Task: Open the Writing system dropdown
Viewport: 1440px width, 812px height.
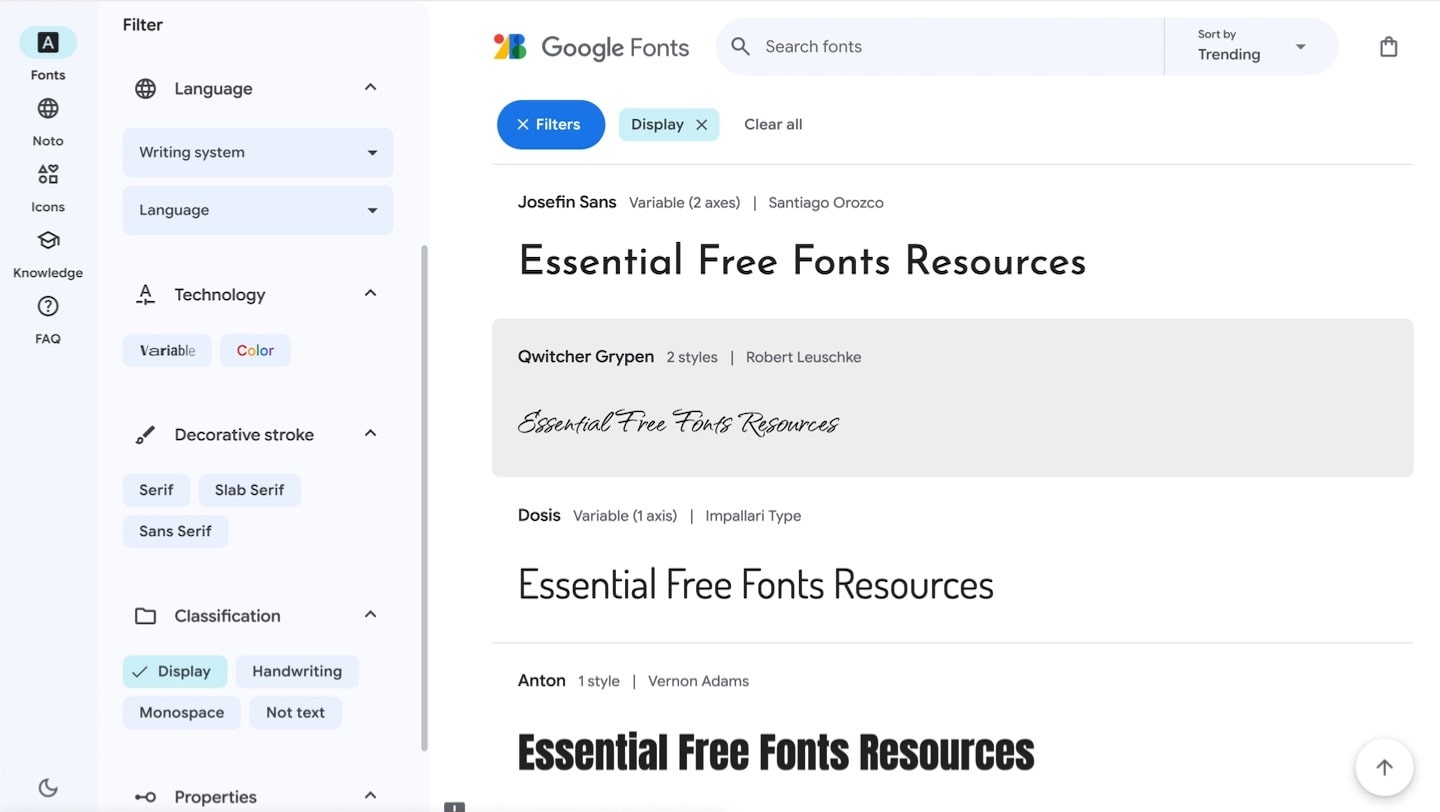Action: click(x=258, y=153)
